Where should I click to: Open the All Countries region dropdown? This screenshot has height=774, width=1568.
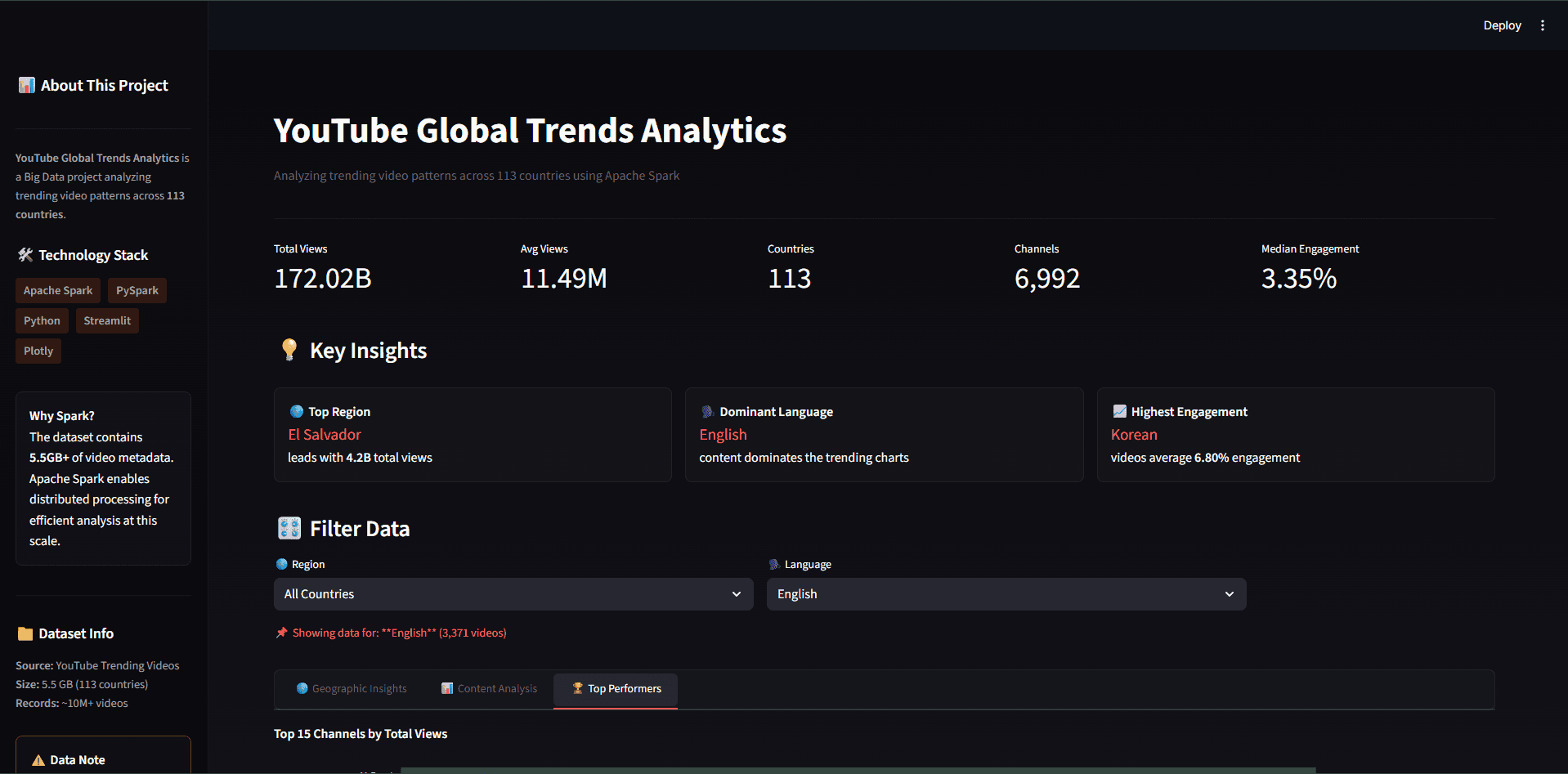[x=513, y=593]
